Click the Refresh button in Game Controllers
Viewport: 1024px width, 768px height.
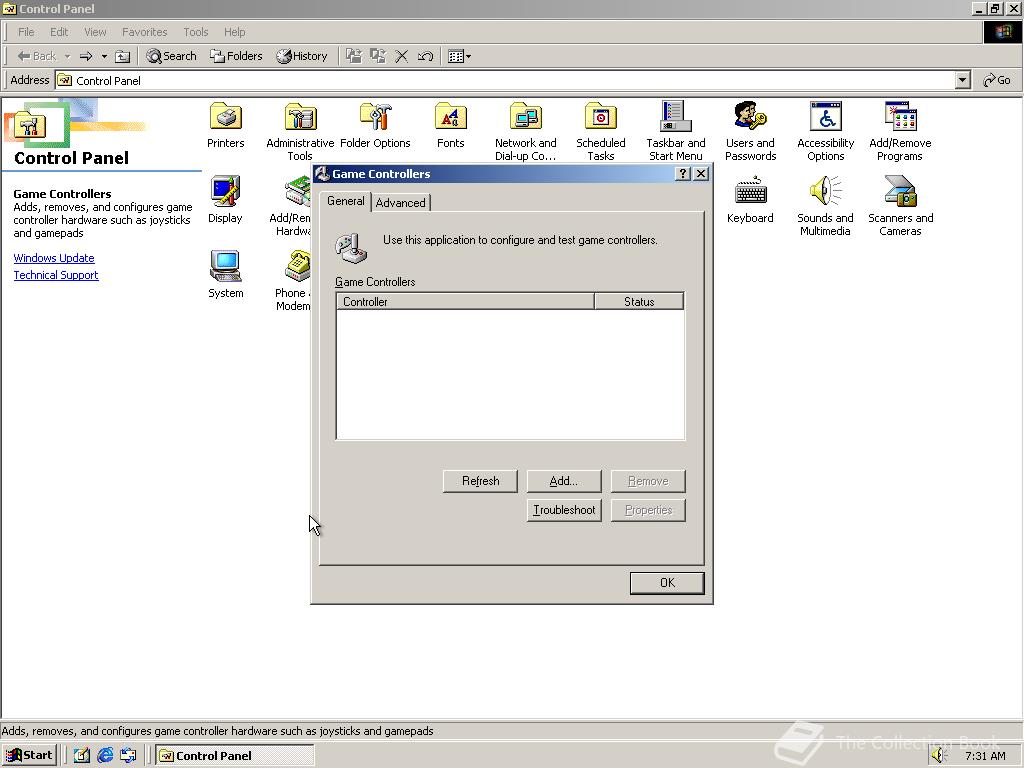click(x=479, y=481)
